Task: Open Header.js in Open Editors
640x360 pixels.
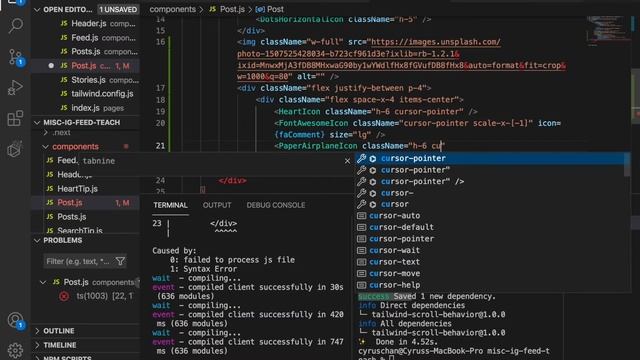Action: 86,24
